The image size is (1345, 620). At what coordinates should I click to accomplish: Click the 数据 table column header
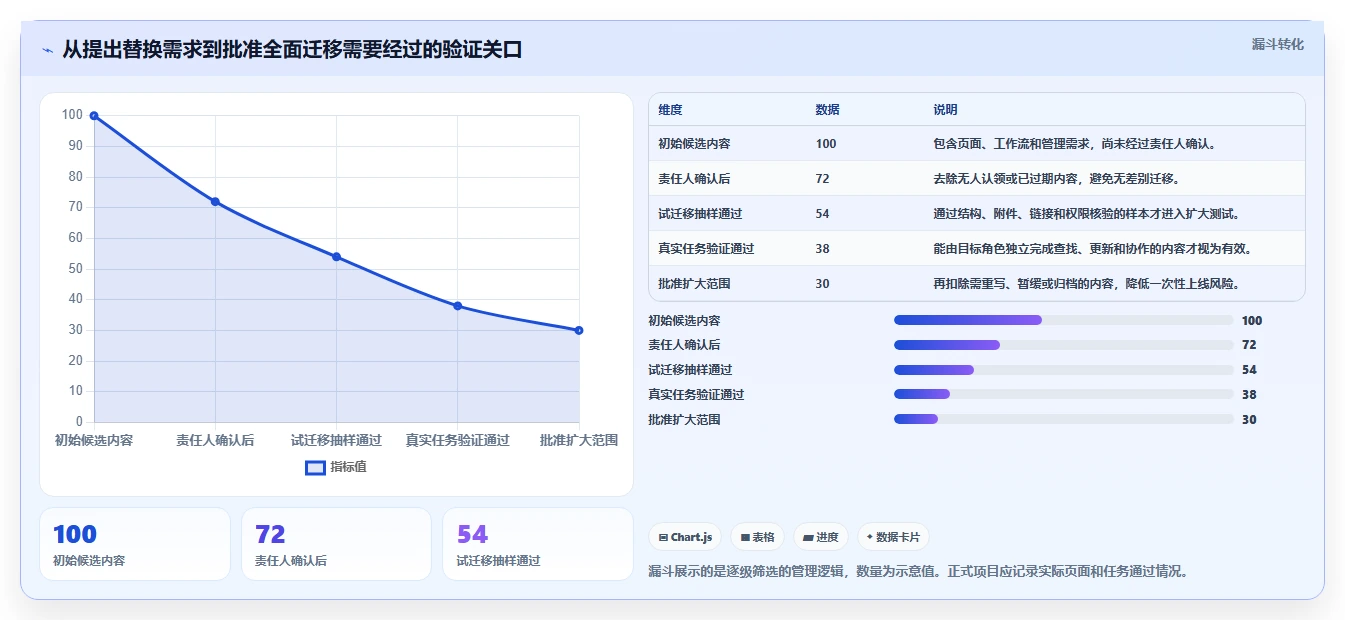coord(827,110)
